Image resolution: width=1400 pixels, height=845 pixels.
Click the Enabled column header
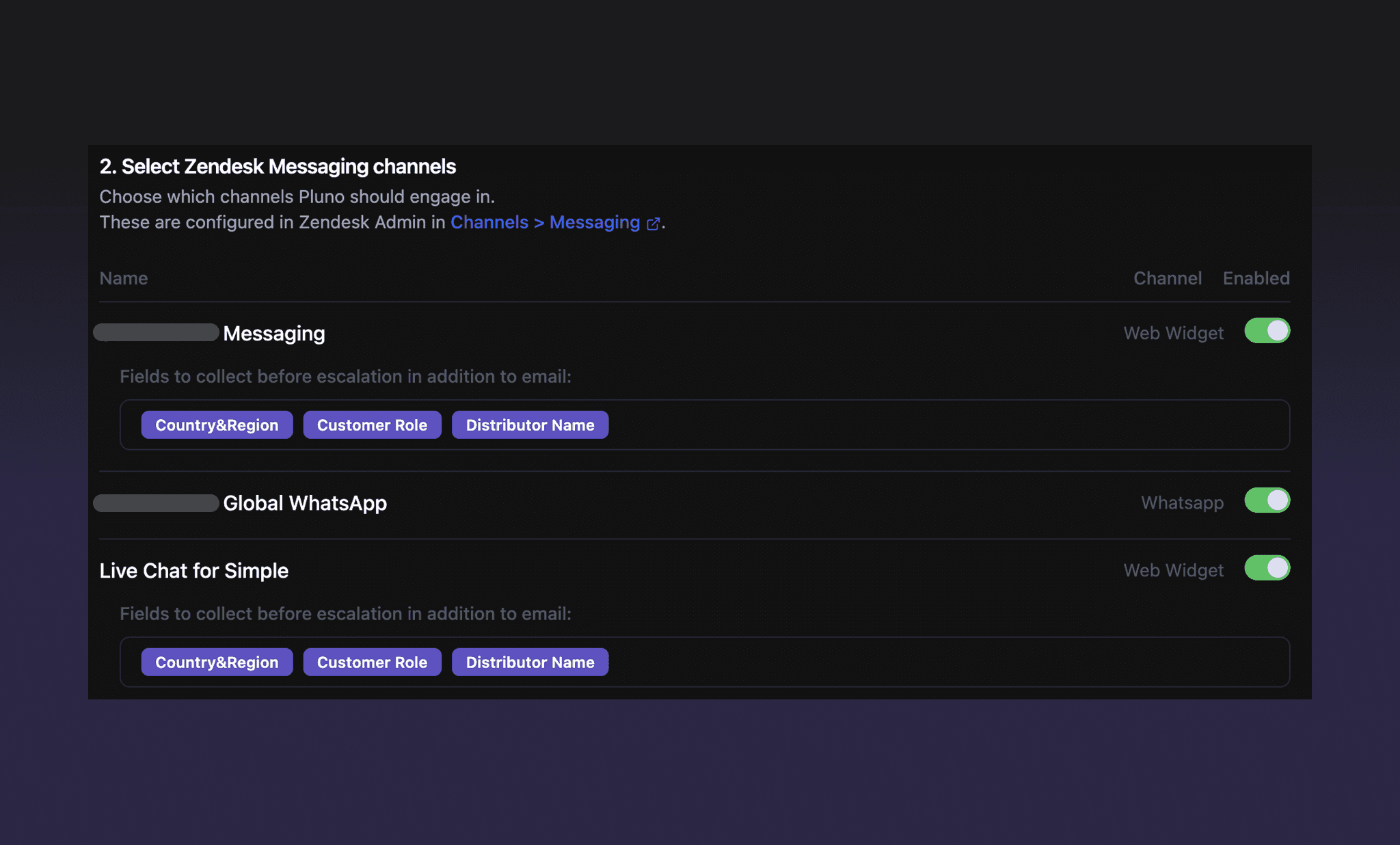coord(1255,278)
